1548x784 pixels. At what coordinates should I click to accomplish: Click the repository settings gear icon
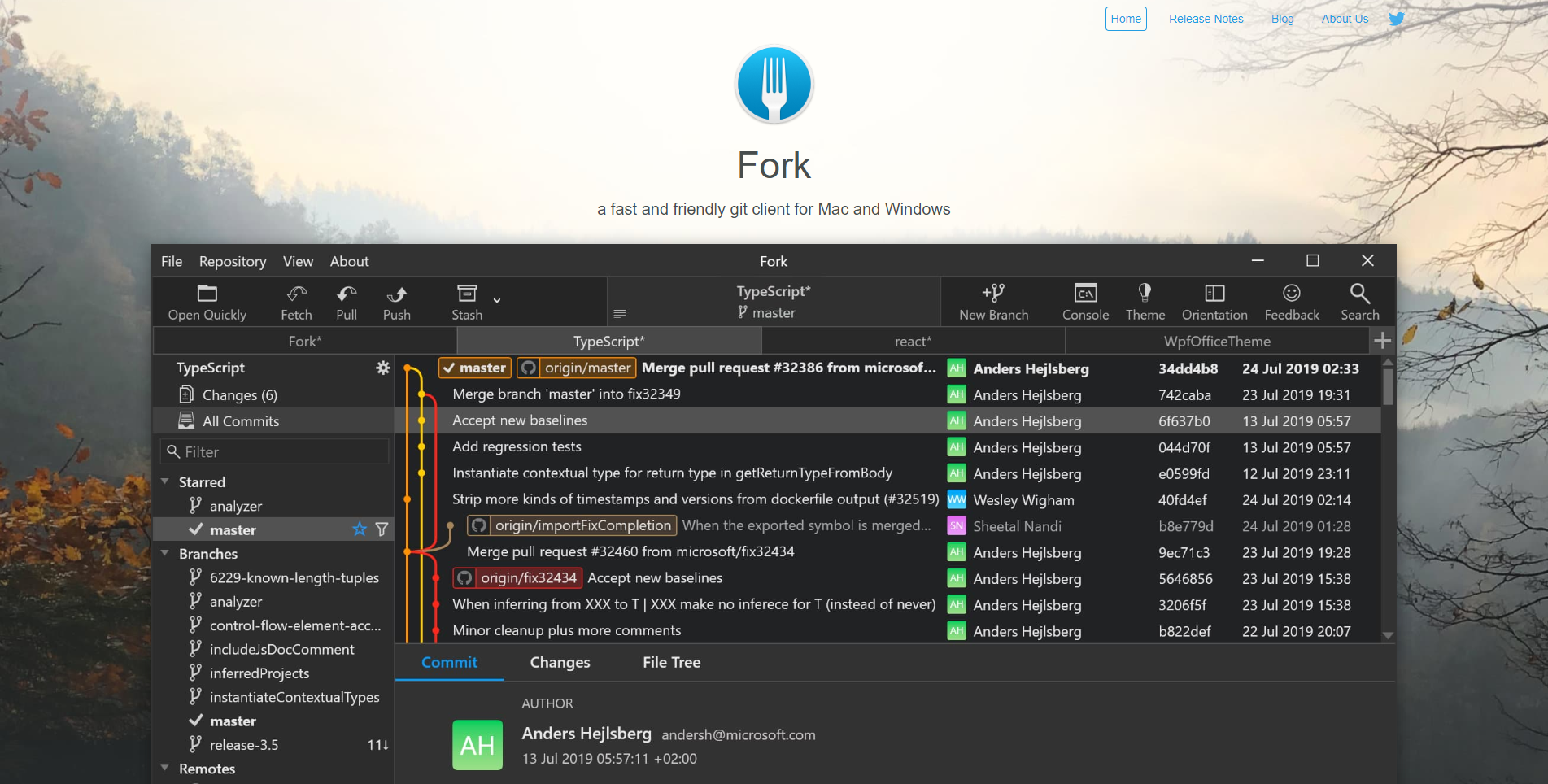pyautogui.click(x=383, y=368)
